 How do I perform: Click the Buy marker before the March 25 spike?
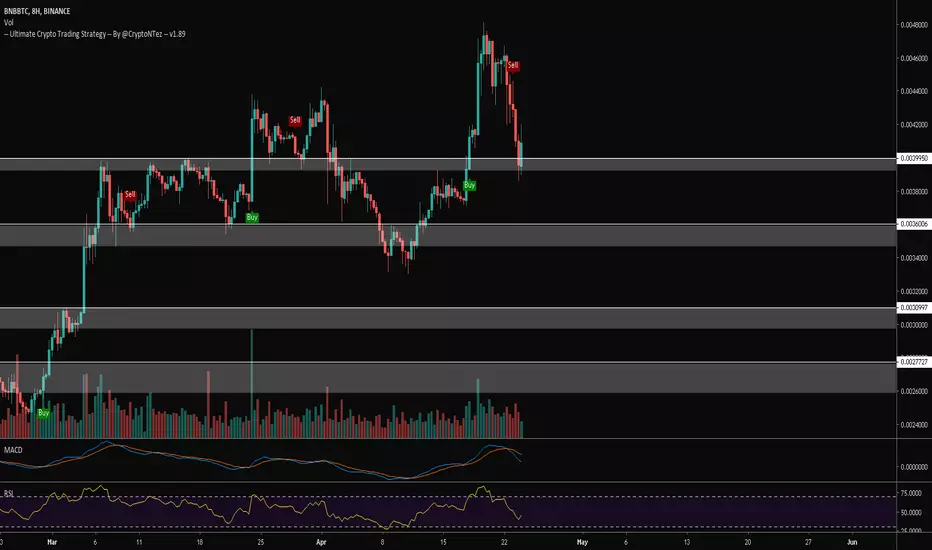(252, 218)
